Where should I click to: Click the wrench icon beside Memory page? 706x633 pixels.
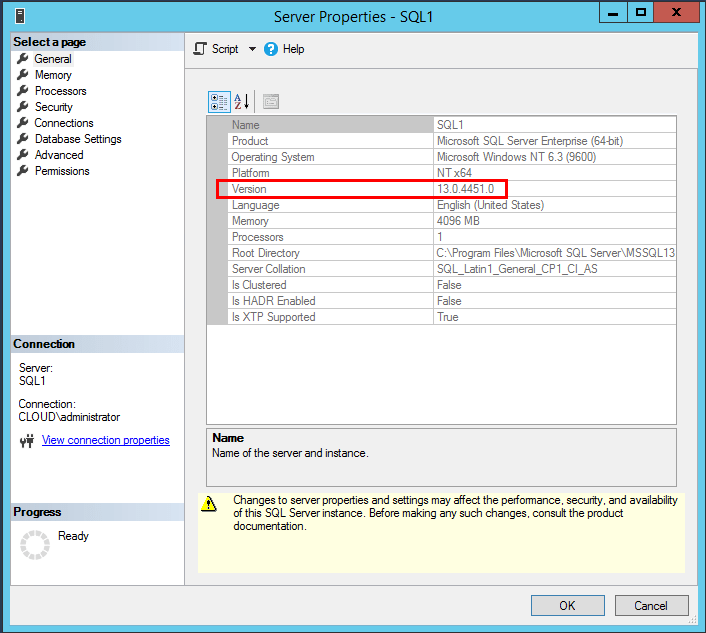pos(23,74)
